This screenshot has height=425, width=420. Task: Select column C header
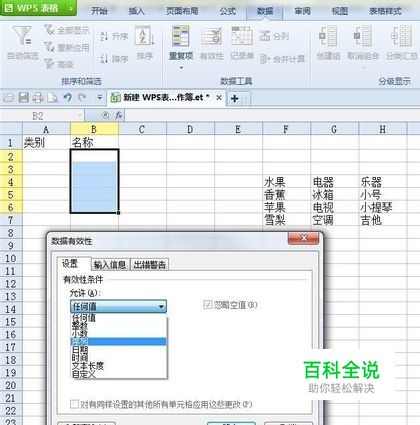142,129
